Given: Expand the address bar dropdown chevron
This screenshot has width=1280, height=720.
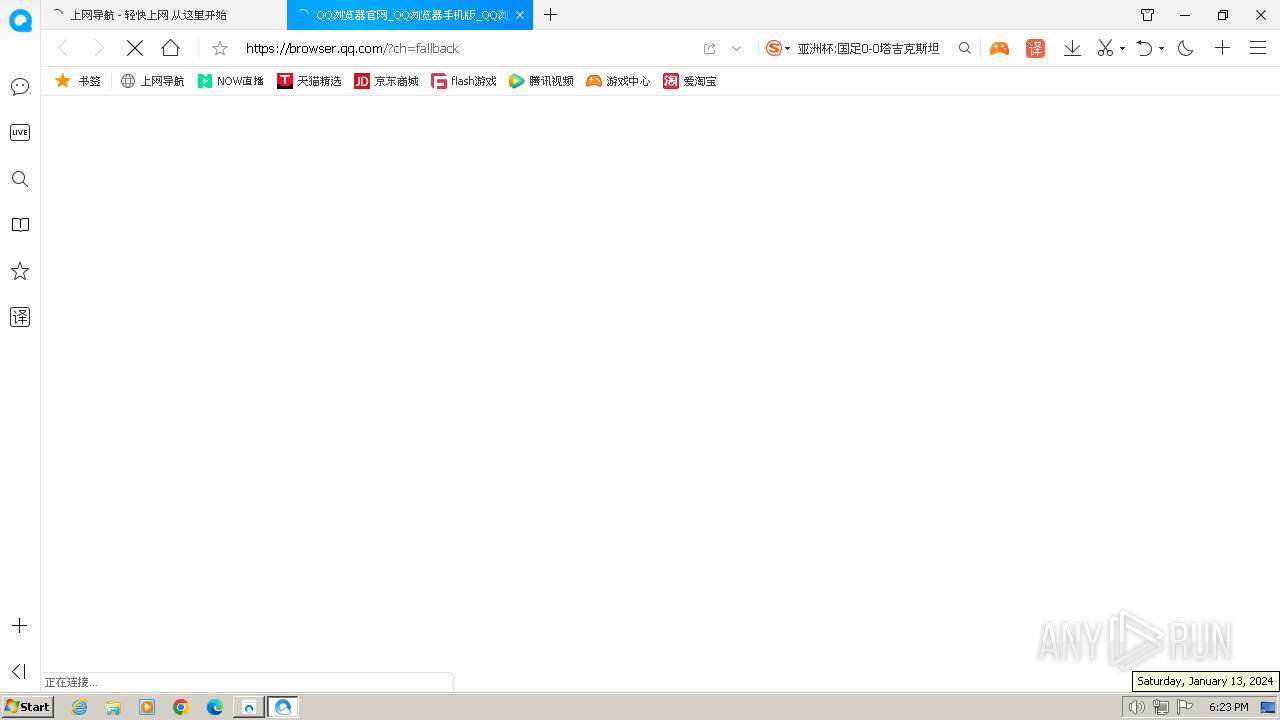Looking at the screenshot, I should [737, 48].
